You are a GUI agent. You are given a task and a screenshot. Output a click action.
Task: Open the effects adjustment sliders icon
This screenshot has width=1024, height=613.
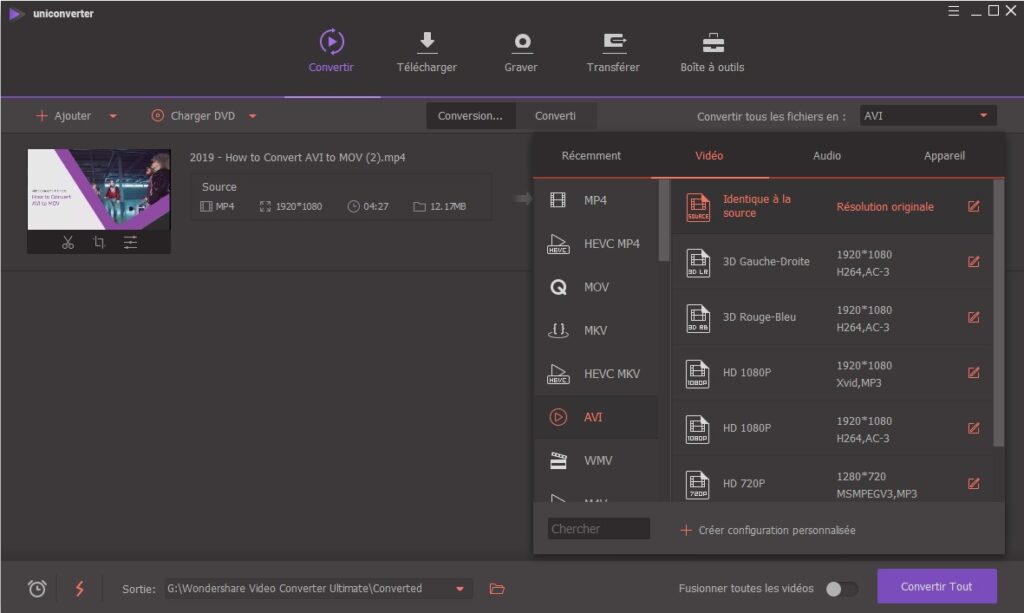[x=131, y=243]
